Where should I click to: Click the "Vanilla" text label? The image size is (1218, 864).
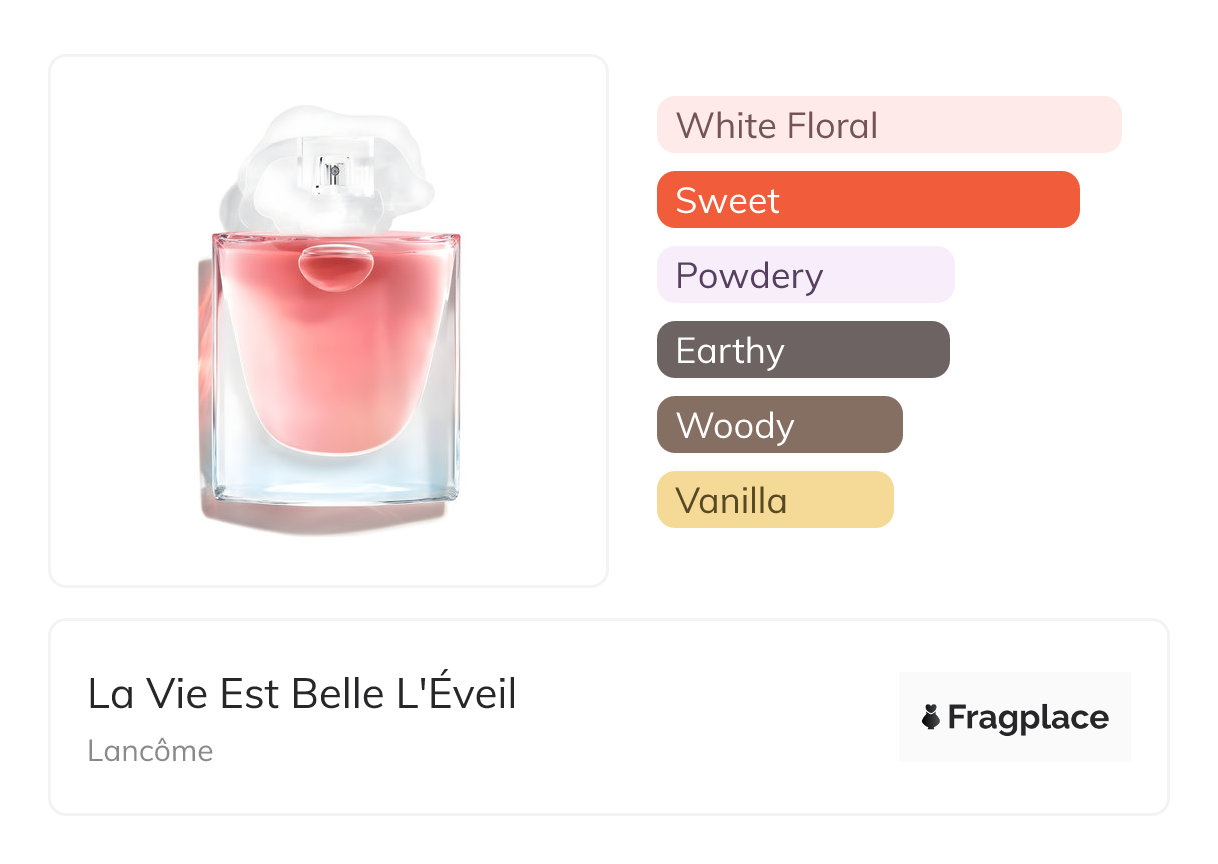coord(731,501)
